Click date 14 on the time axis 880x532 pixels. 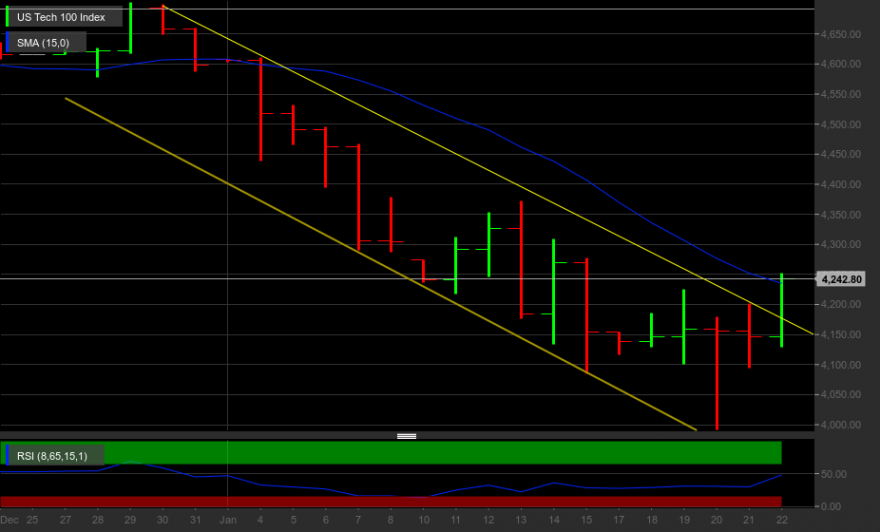554,520
